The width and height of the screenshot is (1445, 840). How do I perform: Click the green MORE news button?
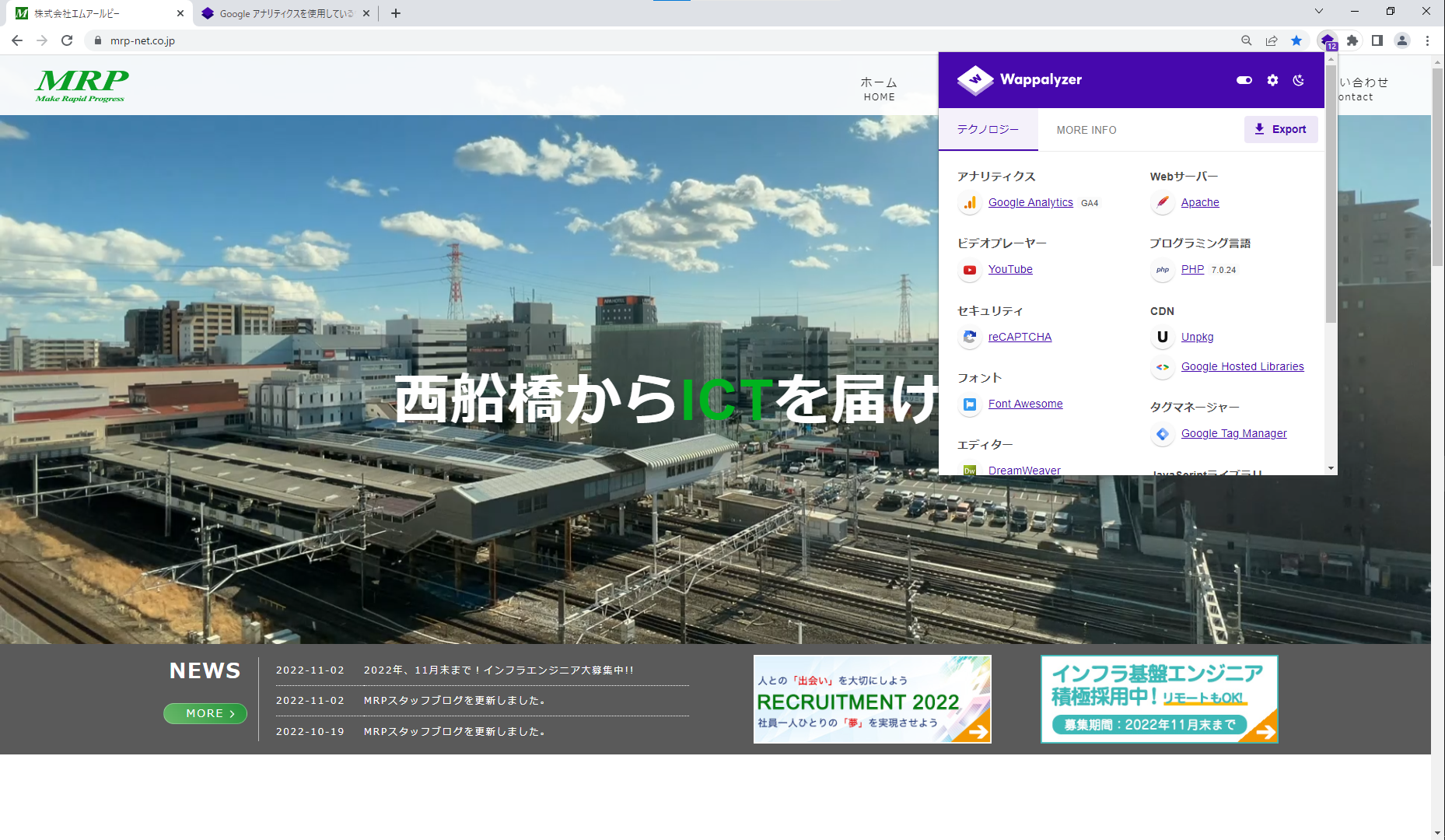click(205, 713)
